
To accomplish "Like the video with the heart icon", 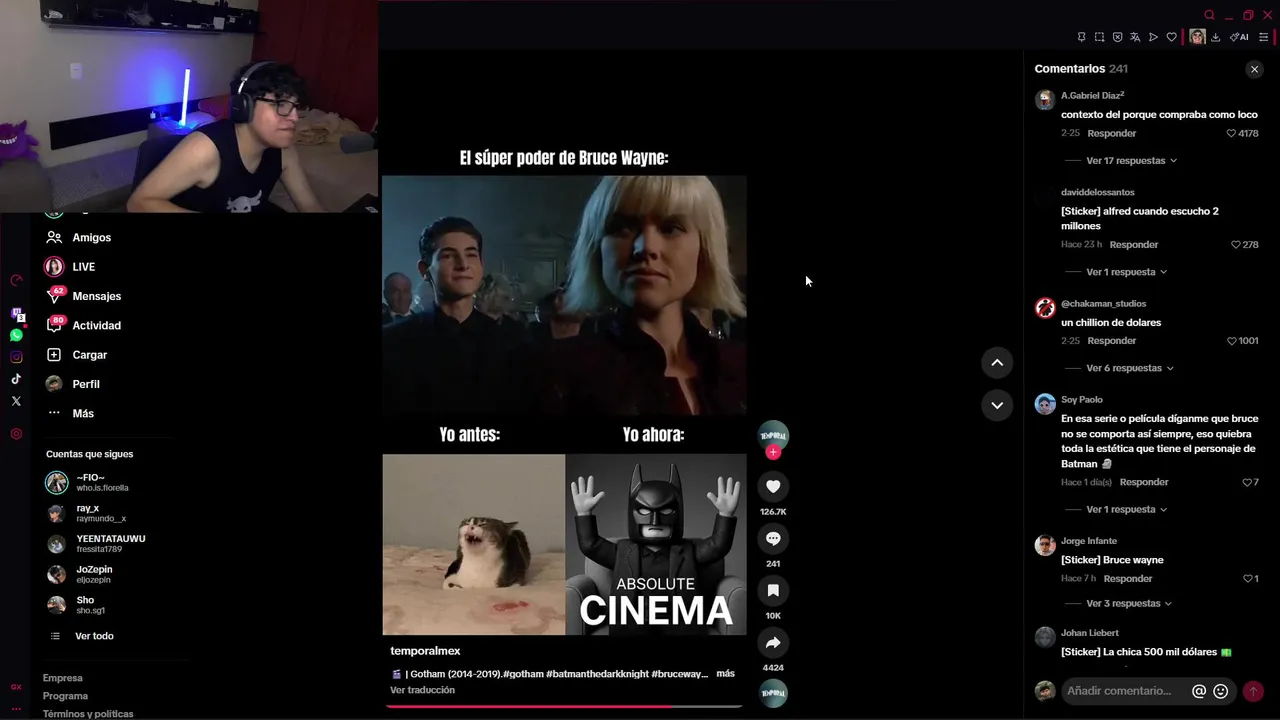I will (773, 486).
